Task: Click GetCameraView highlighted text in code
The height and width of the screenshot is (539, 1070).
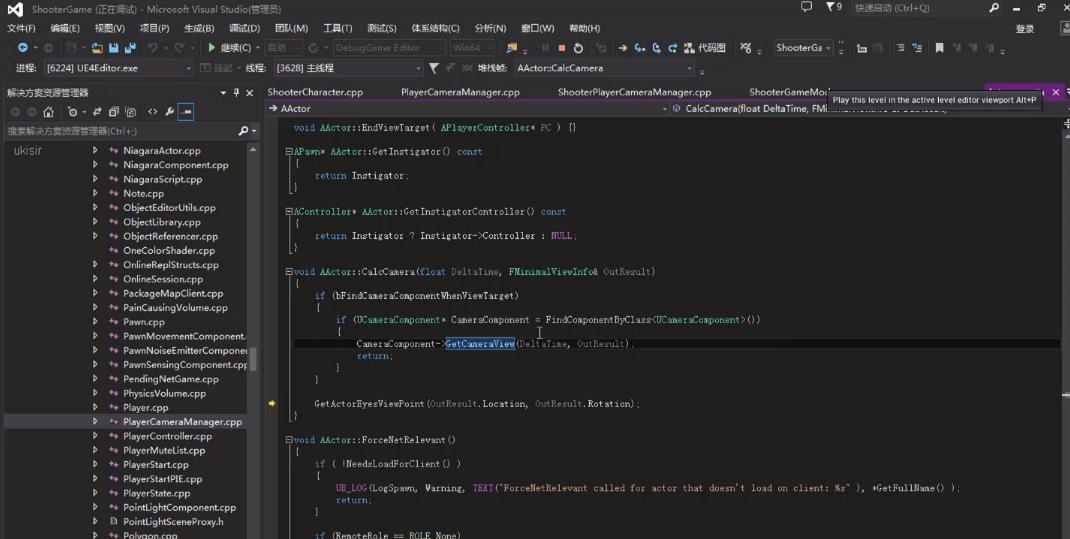Action: 480,344
